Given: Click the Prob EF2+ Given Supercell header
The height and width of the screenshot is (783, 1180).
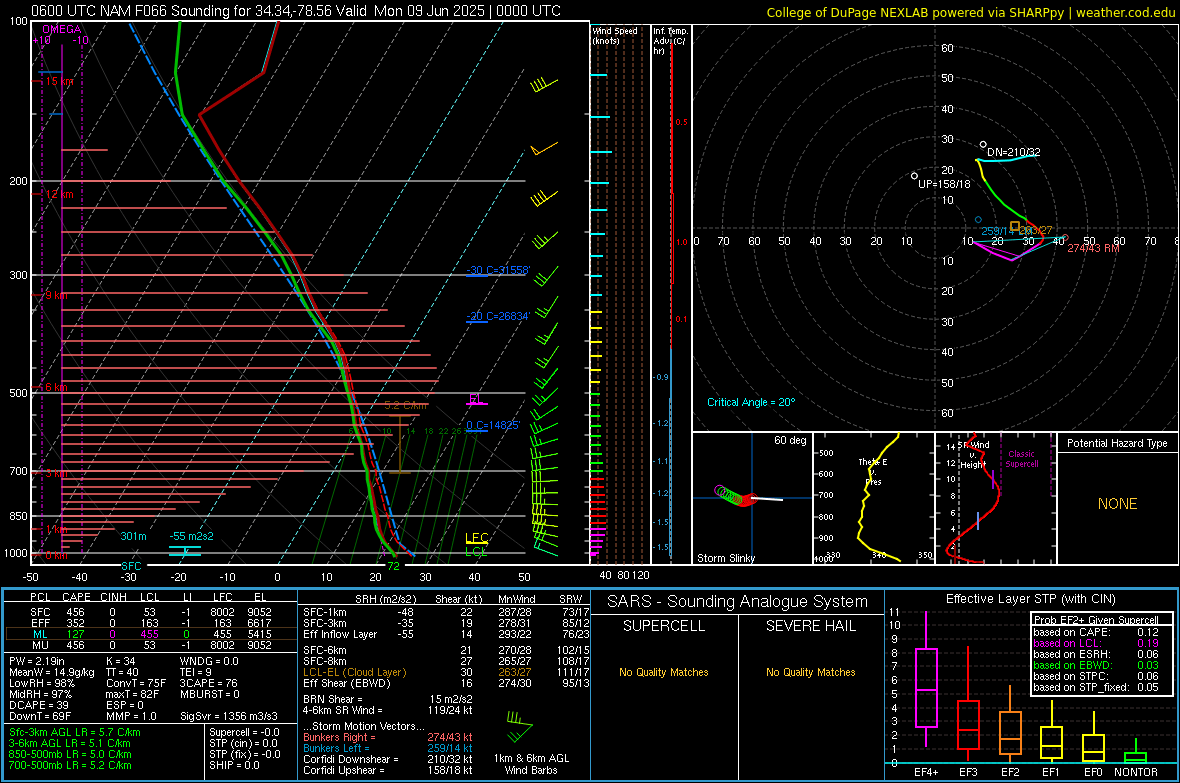Looking at the screenshot, I should click(1096, 620).
